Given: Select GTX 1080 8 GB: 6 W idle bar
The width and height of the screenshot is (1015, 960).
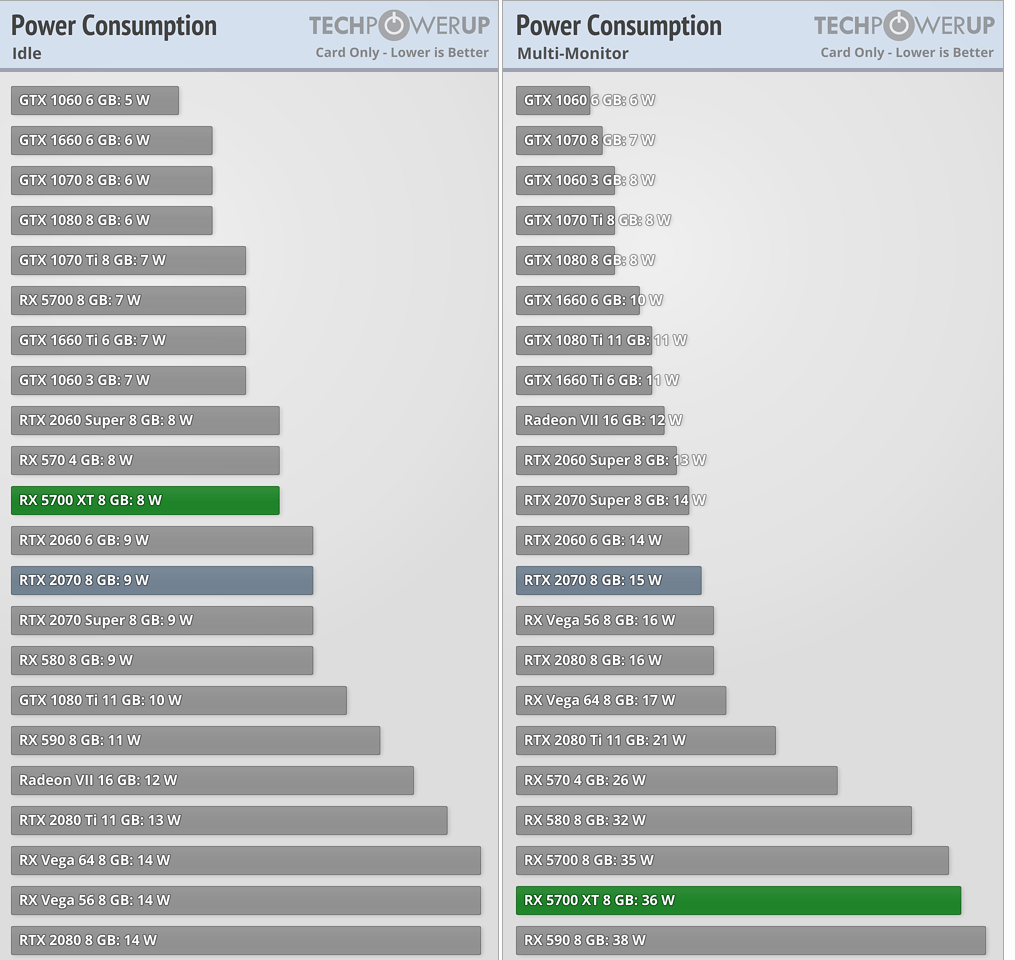Looking at the screenshot, I should point(111,220).
